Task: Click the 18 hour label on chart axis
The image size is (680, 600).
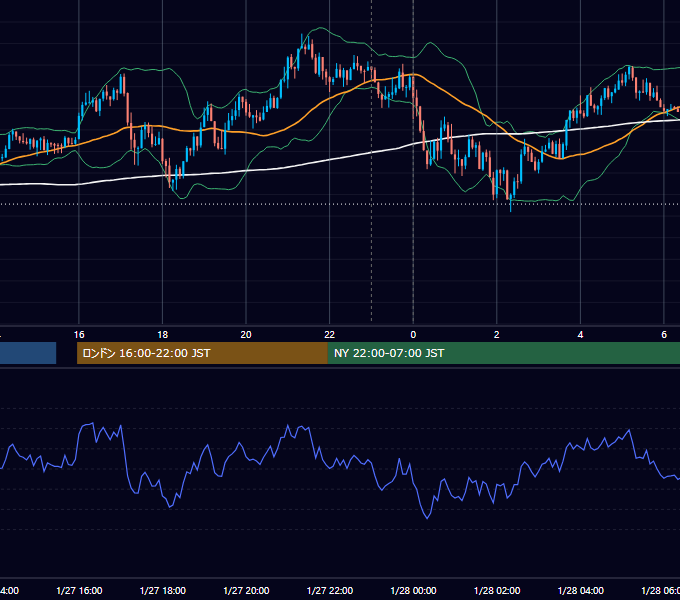Action: 163,335
